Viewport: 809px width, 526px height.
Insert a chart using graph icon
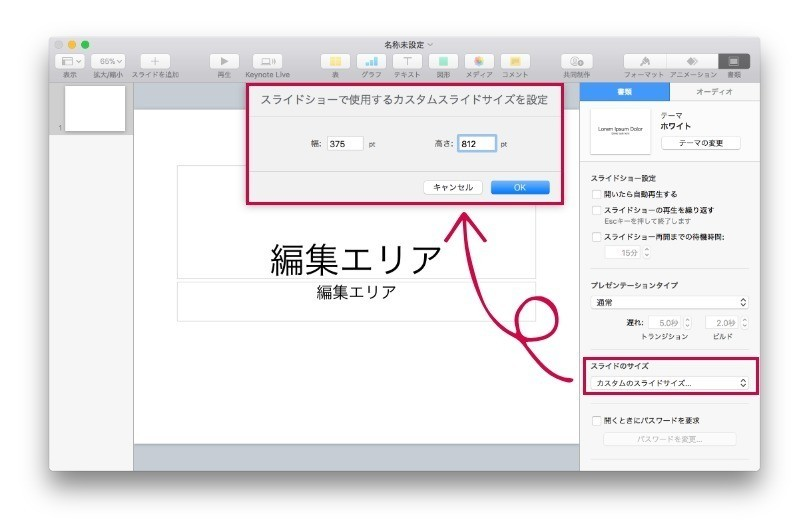[x=371, y=61]
